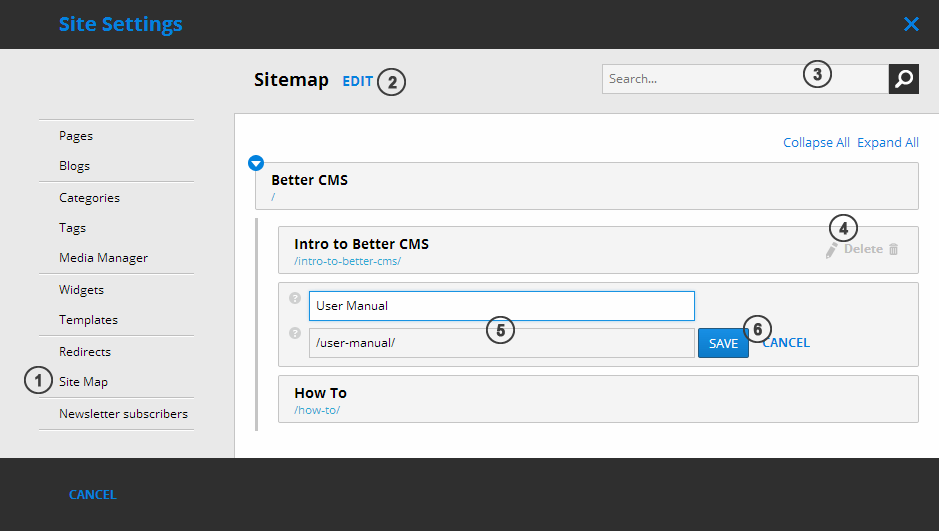This screenshot has height=531, width=939.
Task: Click the /intro-to-better-cms/ URL text
Action: [347, 261]
